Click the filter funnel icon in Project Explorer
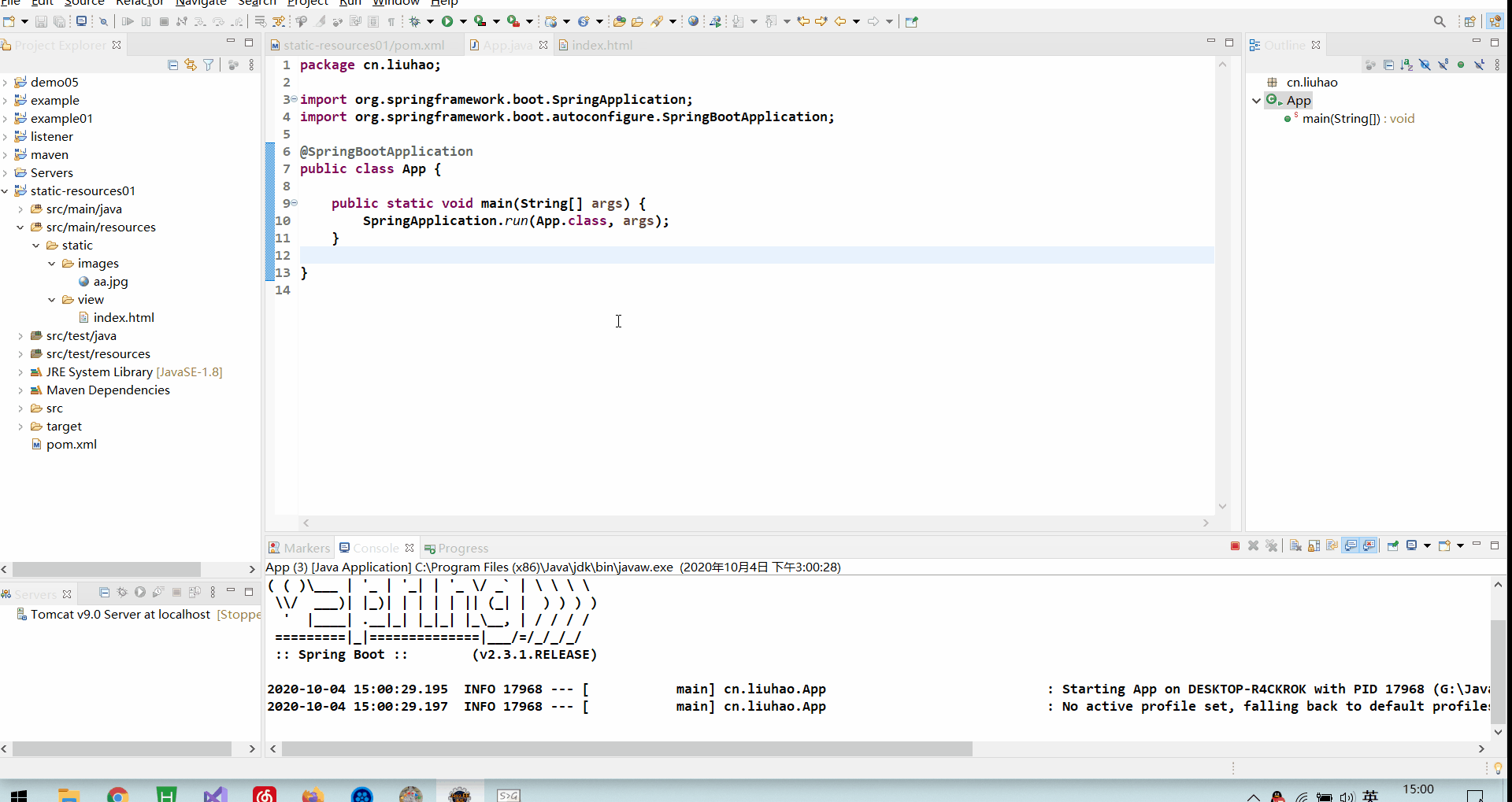This screenshot has height=802, width=1512. tap(209, 65)
